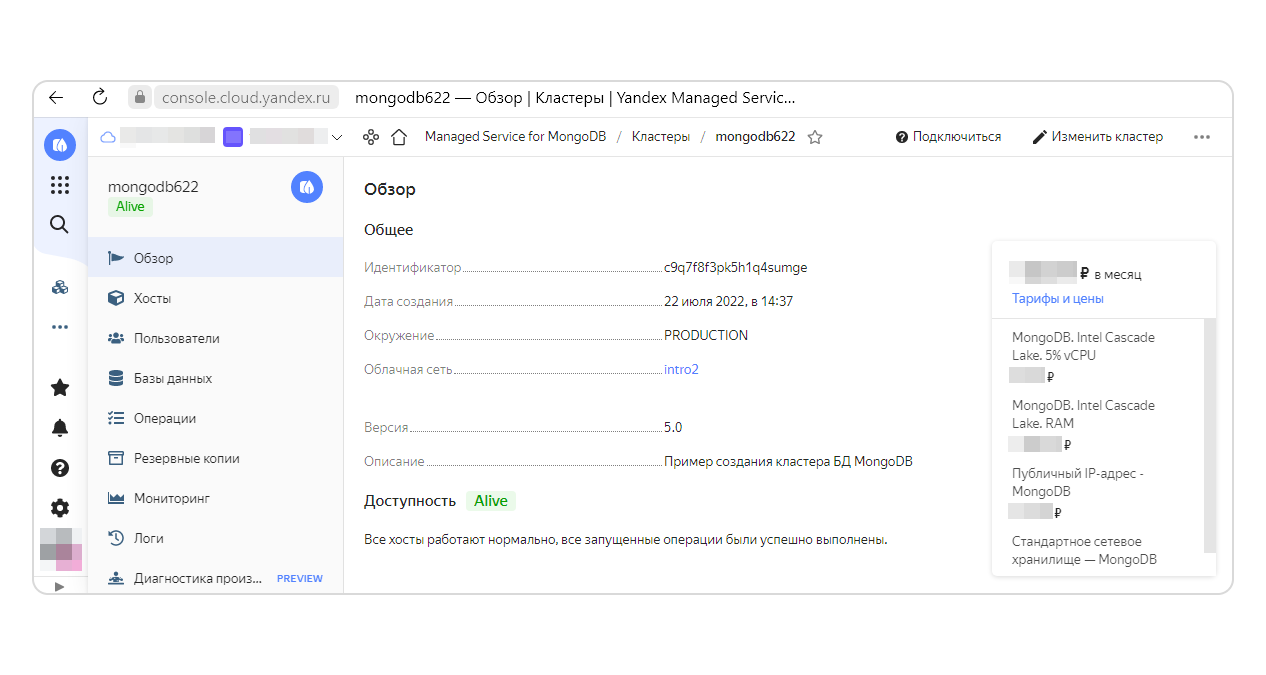Go back with the browser back arrow
Viewport: 1266px width, 675px height.
56,98
